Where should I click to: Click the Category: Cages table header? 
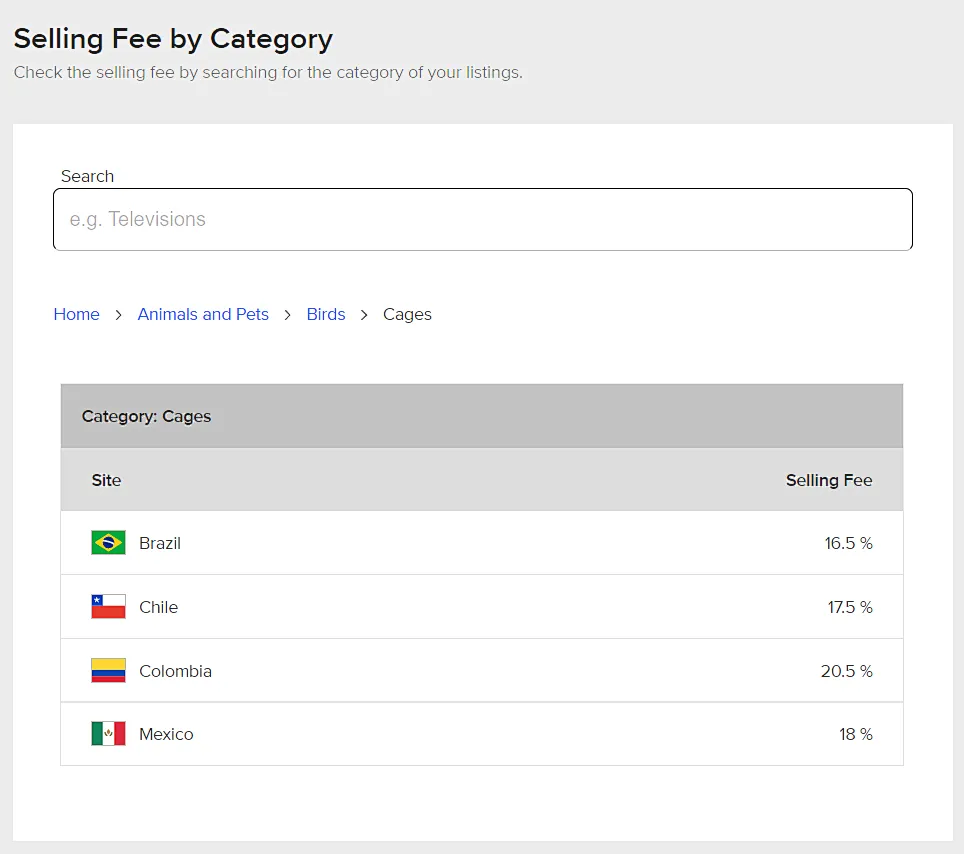pyautogui.click(x=481, y=416)
